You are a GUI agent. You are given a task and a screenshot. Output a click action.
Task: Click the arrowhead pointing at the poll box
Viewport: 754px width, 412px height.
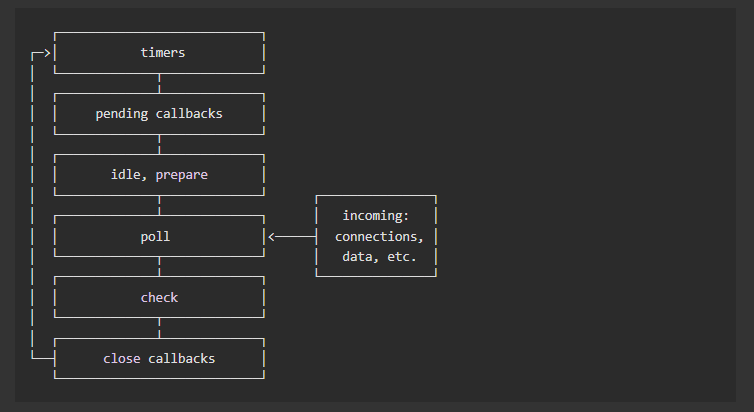[x=272, y=237]
